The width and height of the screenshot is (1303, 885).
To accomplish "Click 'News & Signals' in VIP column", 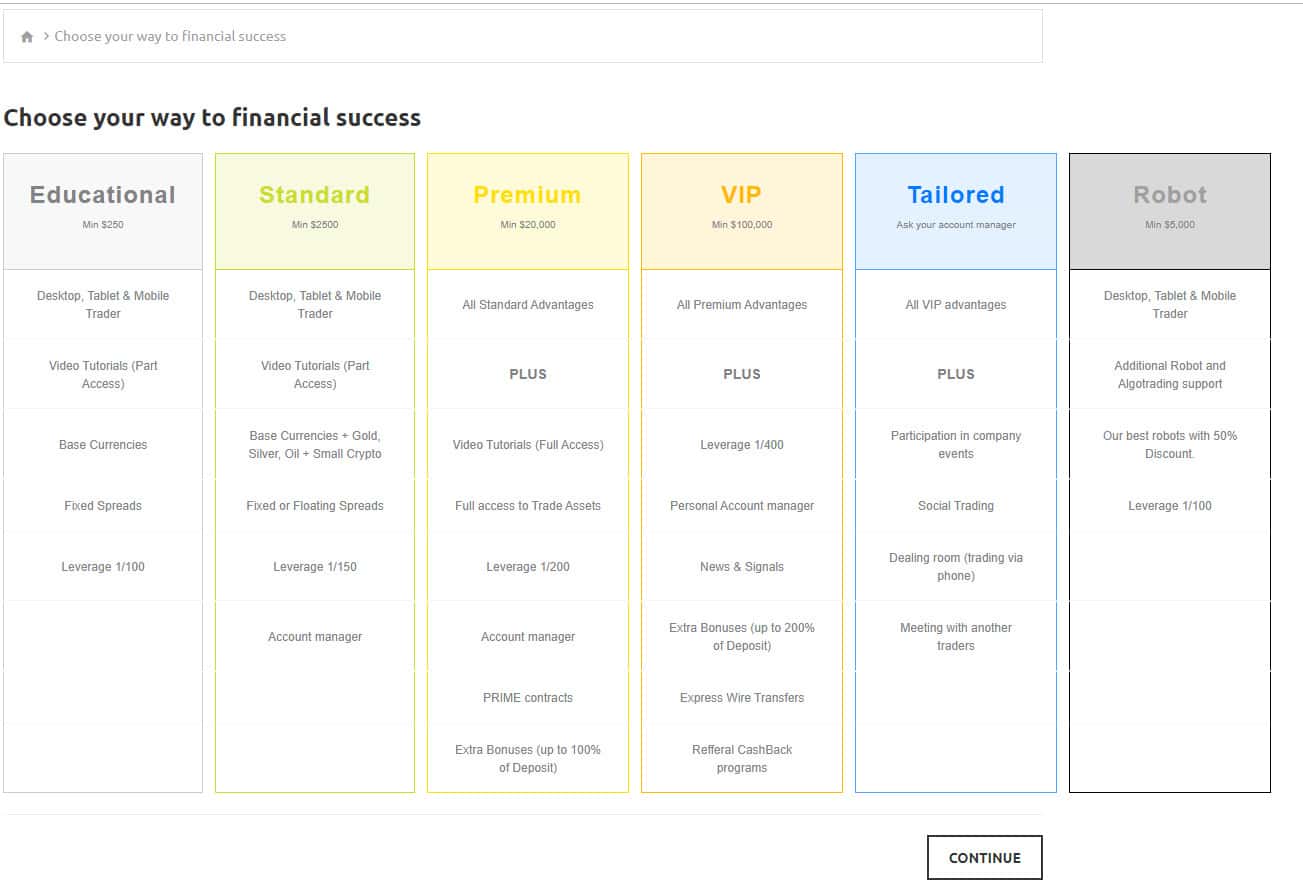I will [742, 567].
